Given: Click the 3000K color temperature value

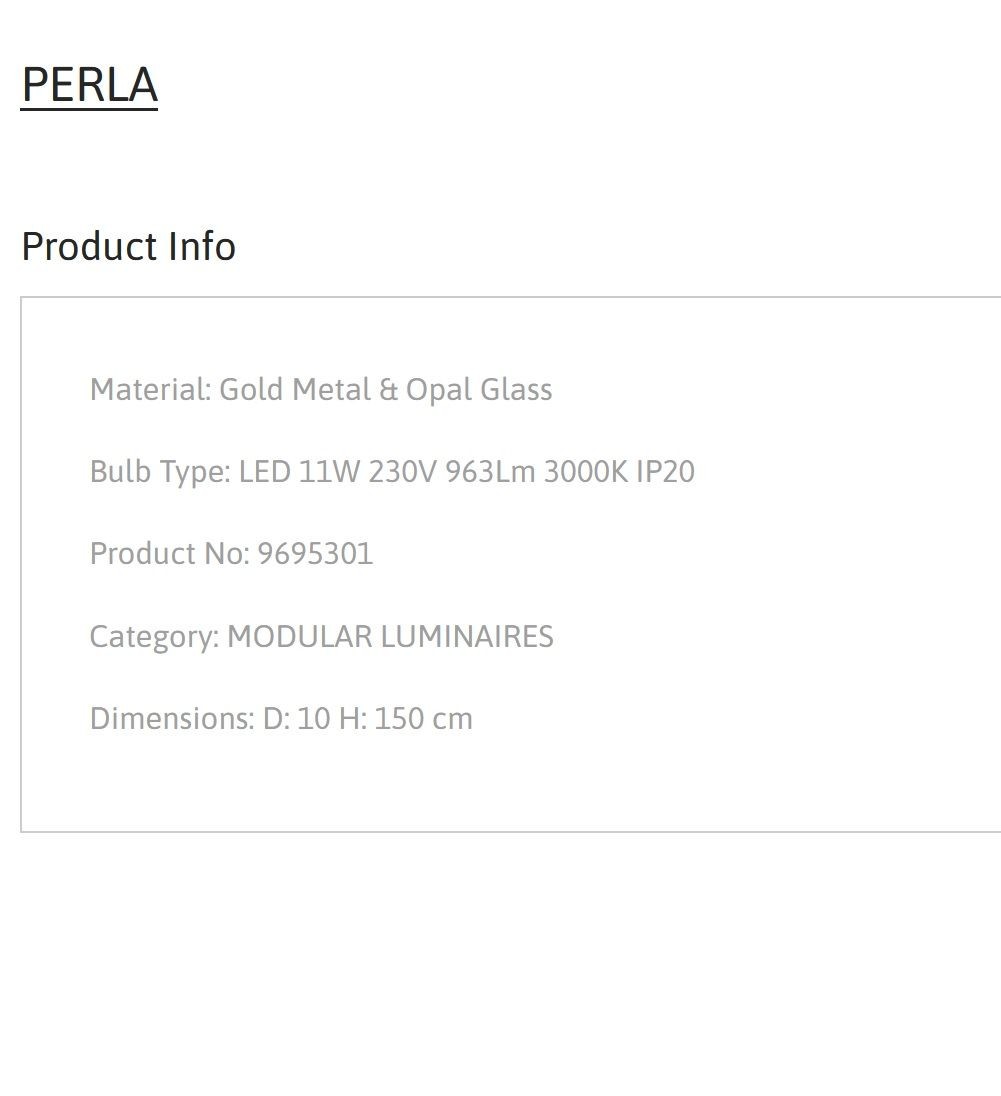Looking at the screenshot, I should [x=586, y=472].
